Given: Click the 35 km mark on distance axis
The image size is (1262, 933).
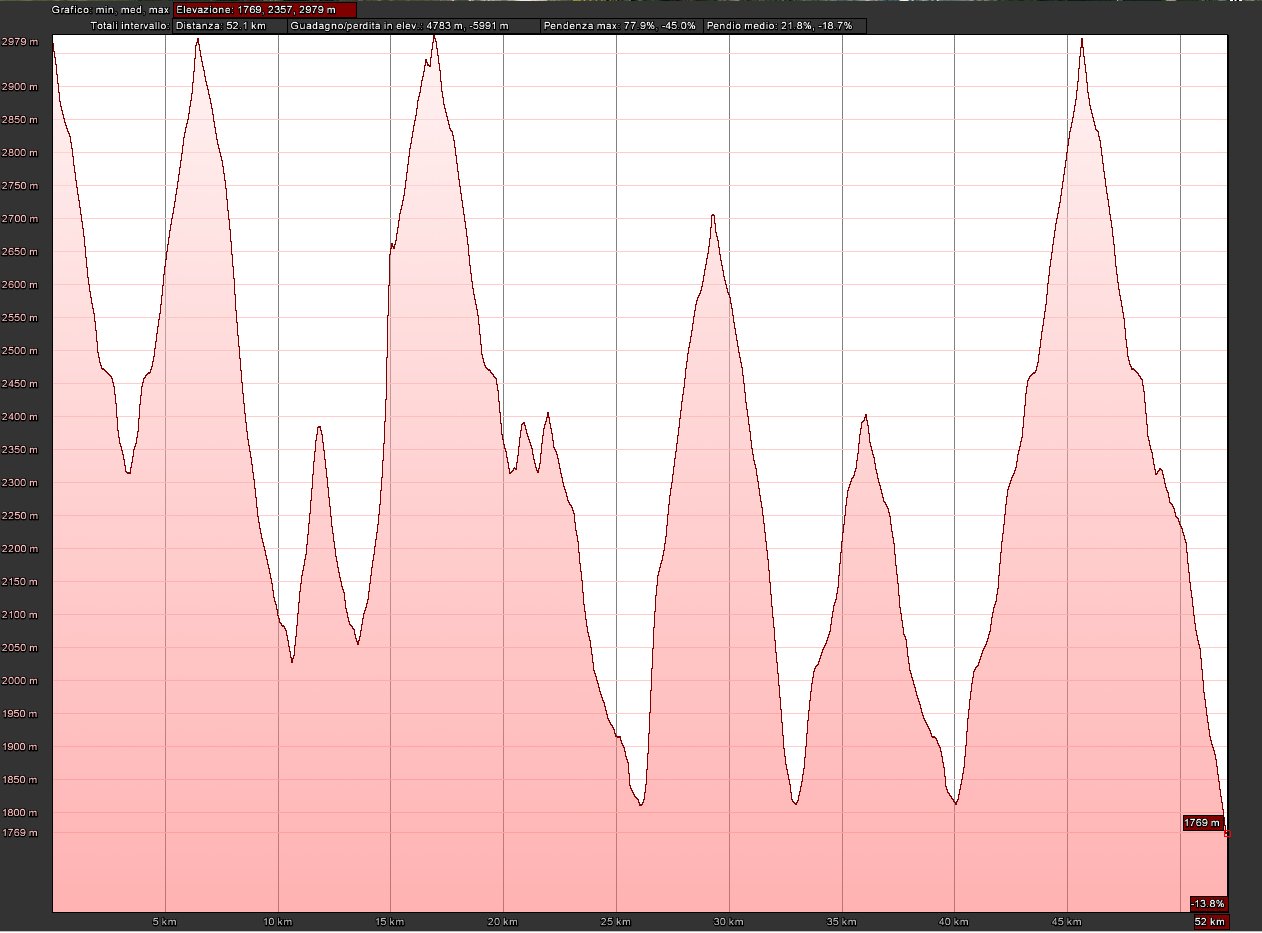Looking at the screenshot, I should click(x=842, y=921).
